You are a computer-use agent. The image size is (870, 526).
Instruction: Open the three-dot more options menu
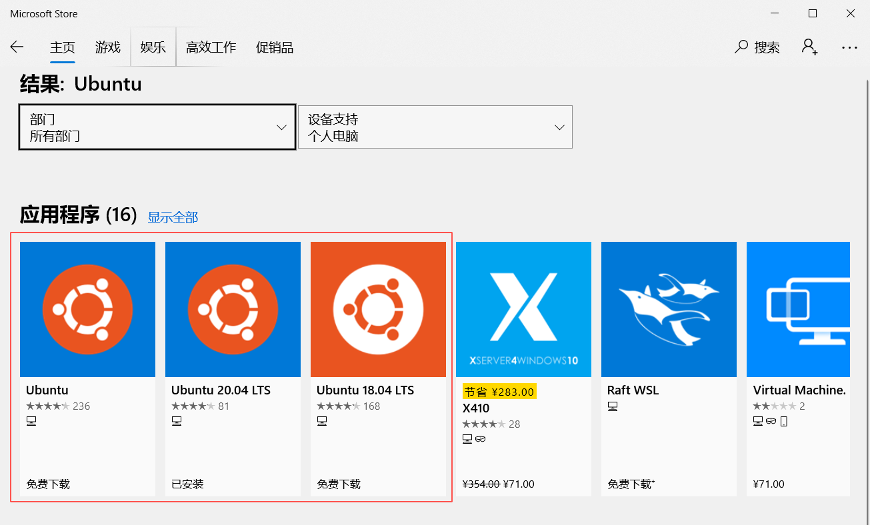click(x=849, y=48)
